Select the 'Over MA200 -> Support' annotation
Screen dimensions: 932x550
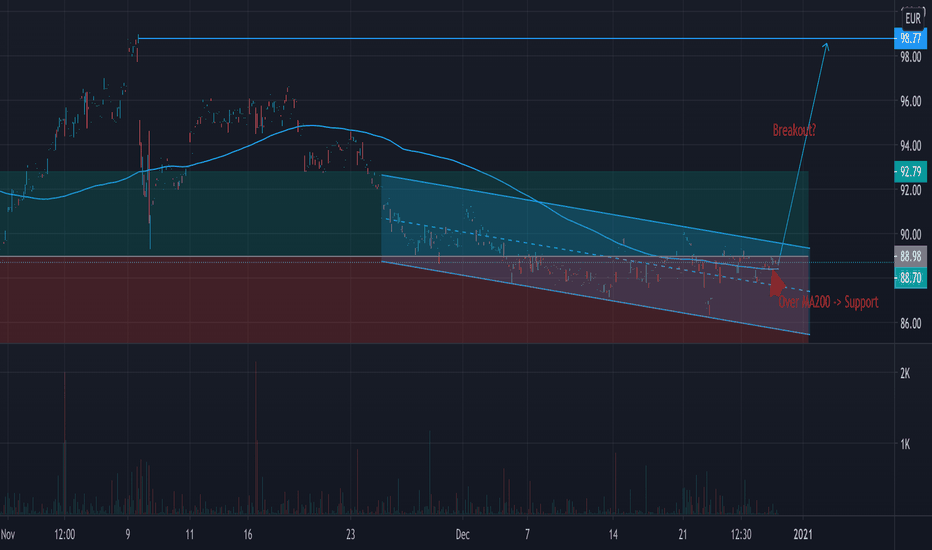point(828,302)
